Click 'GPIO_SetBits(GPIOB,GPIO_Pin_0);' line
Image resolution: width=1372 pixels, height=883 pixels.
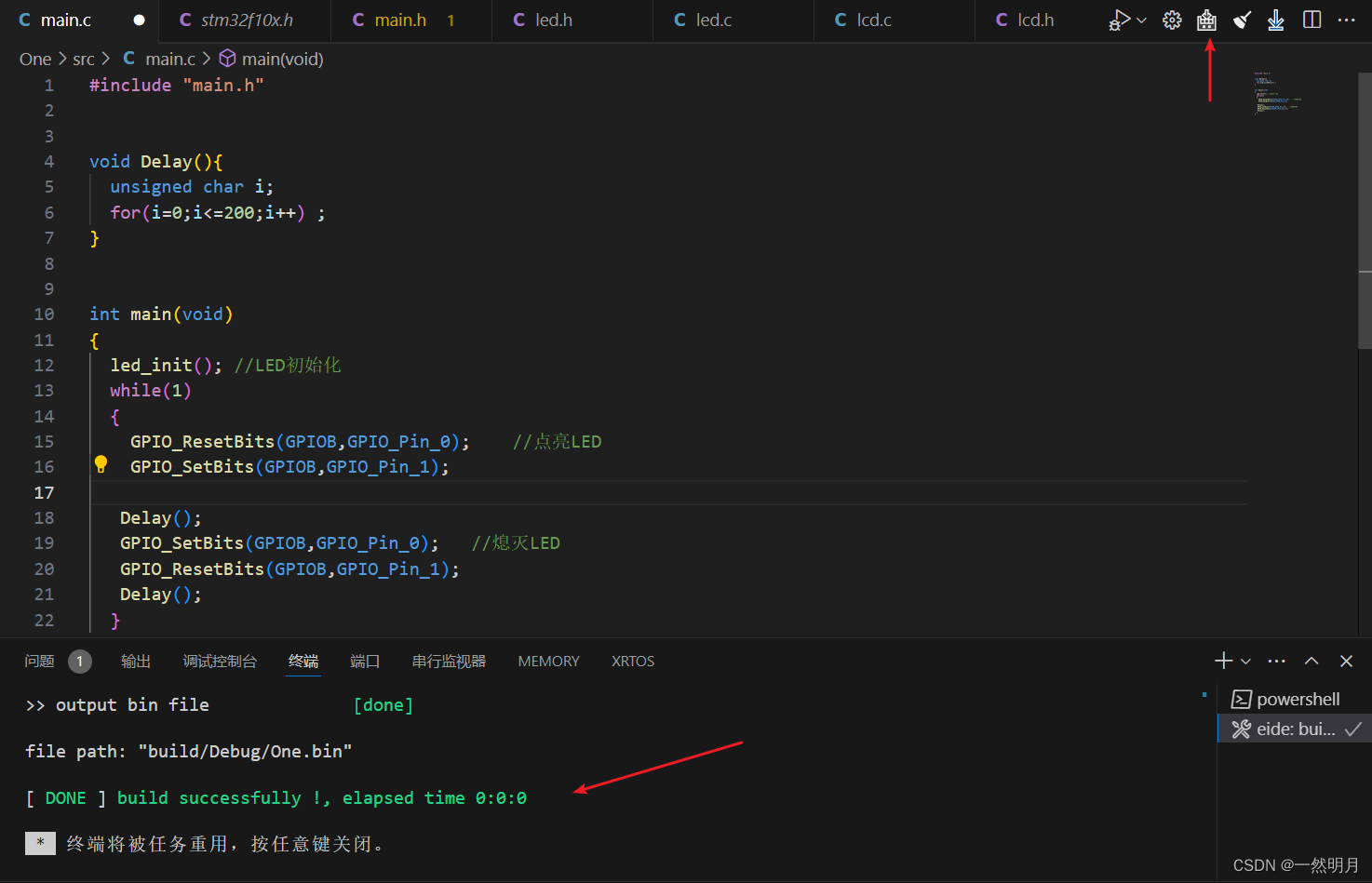coord(279,543)
